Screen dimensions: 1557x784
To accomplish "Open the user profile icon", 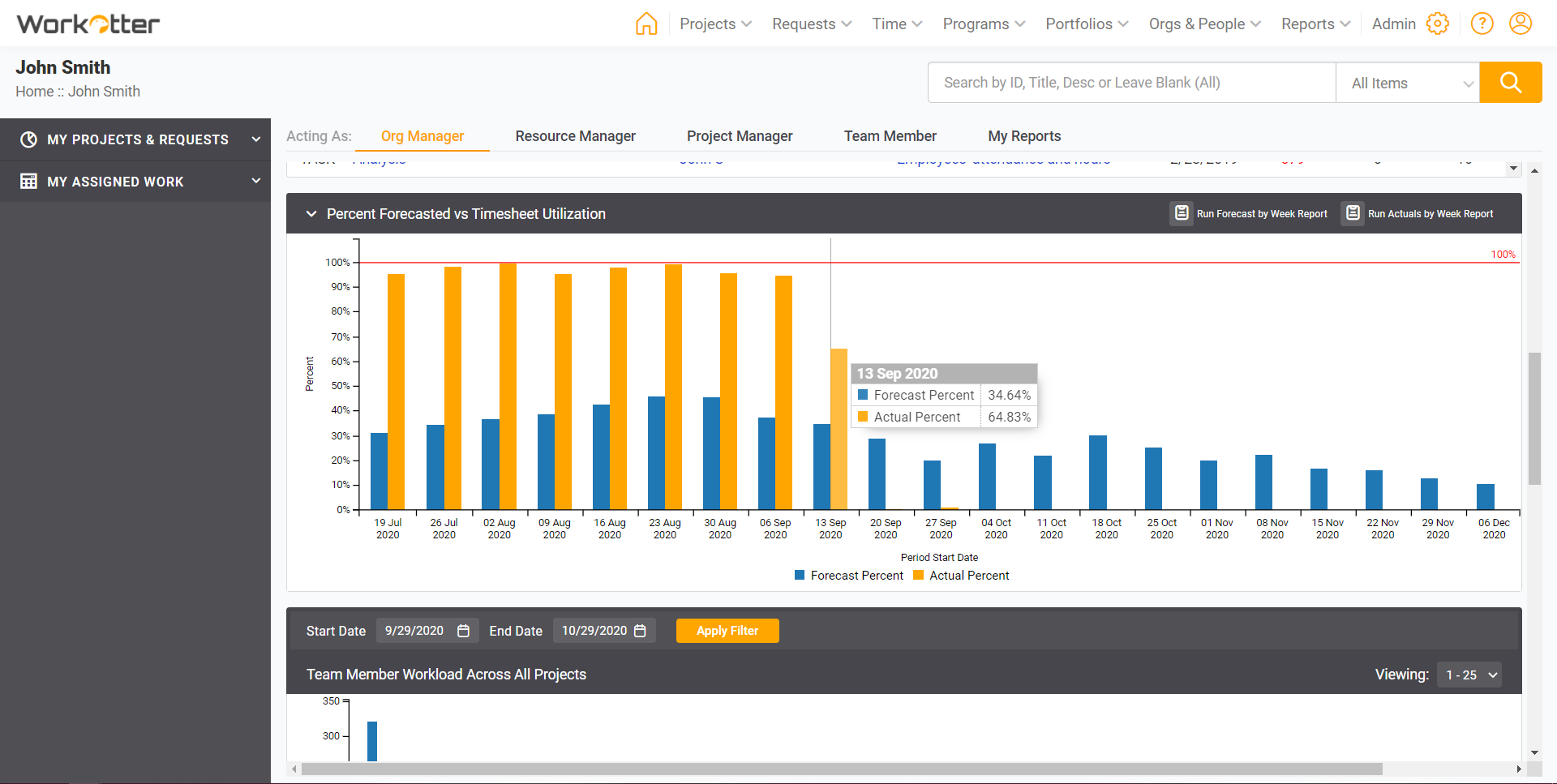I will [1521, 24].
